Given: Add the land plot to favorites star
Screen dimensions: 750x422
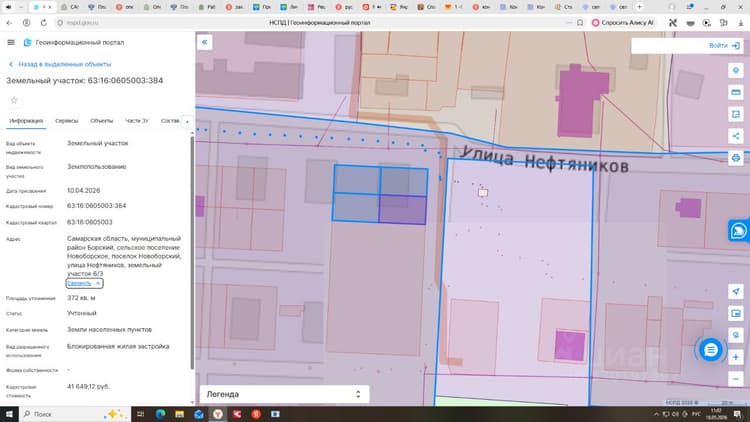Looking at the screenshot, I should (x=14, y=100).
